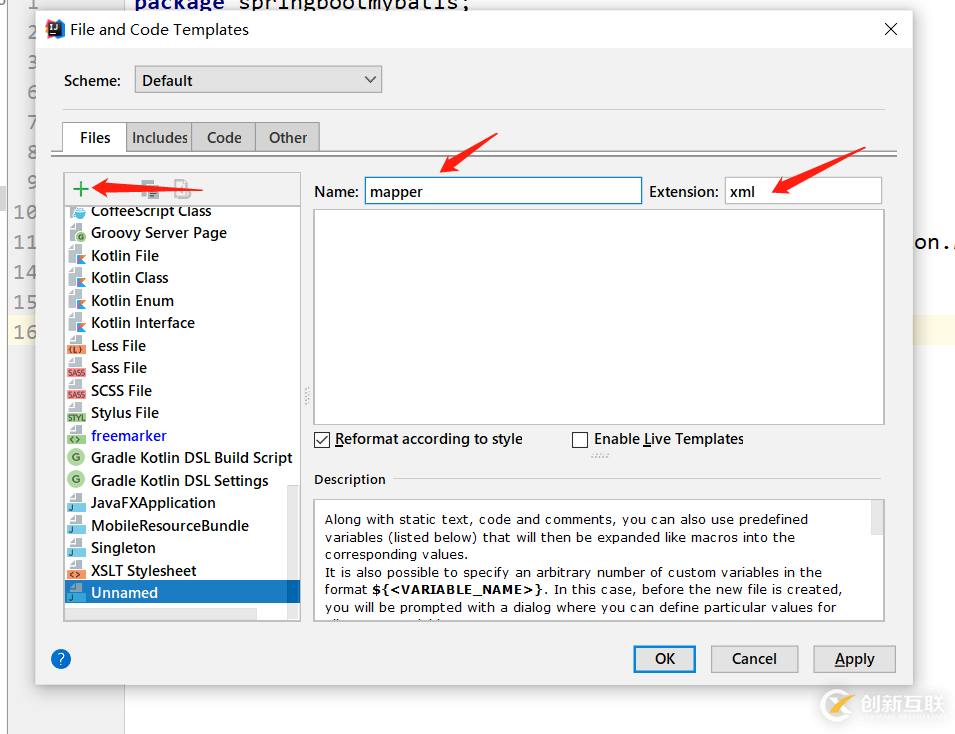Click the Apply button
The width and height of the screenshot is (955, 734).
pos(855,659)
